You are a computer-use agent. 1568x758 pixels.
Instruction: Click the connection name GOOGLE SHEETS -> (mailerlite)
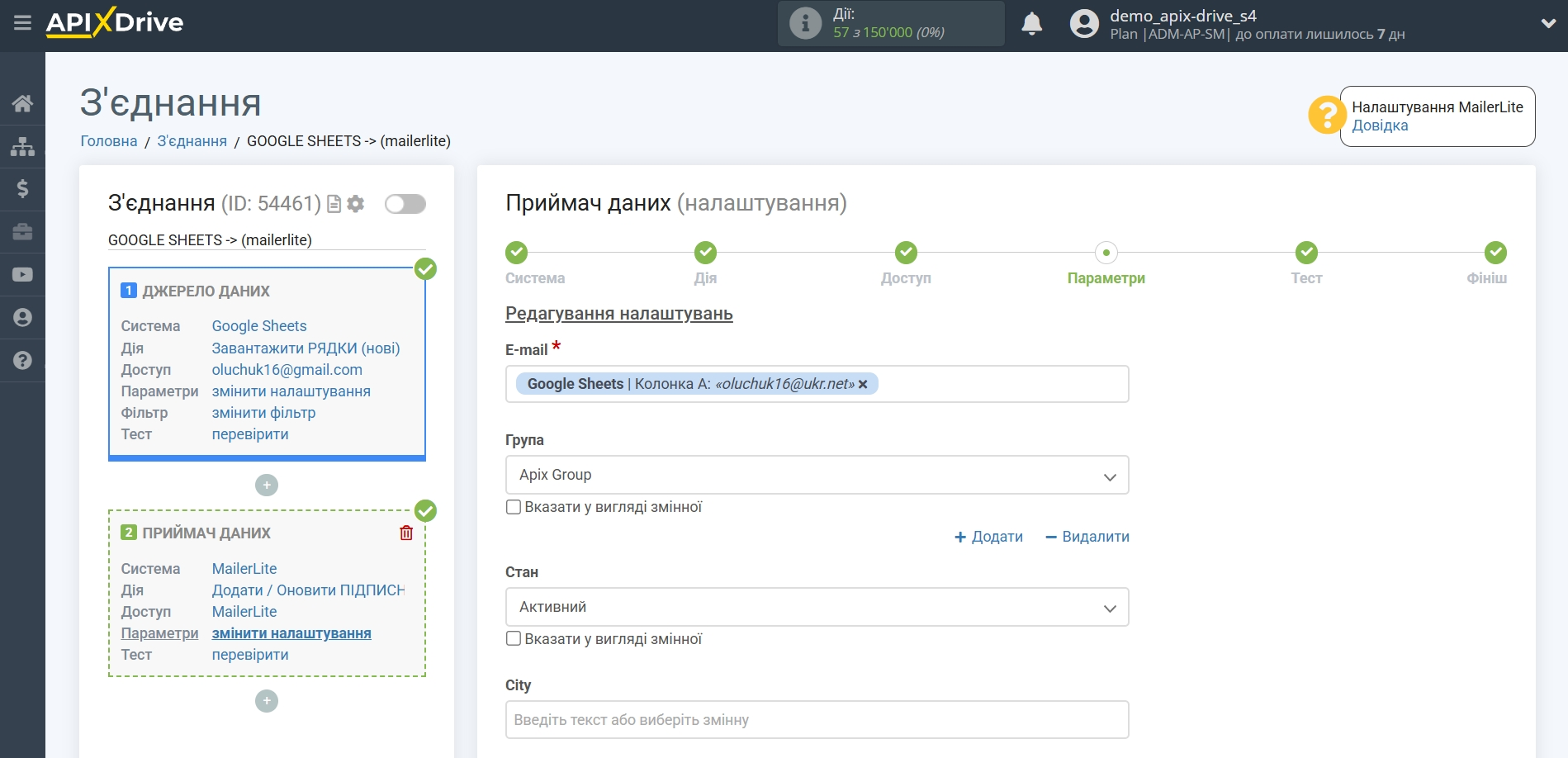[210, 240]
